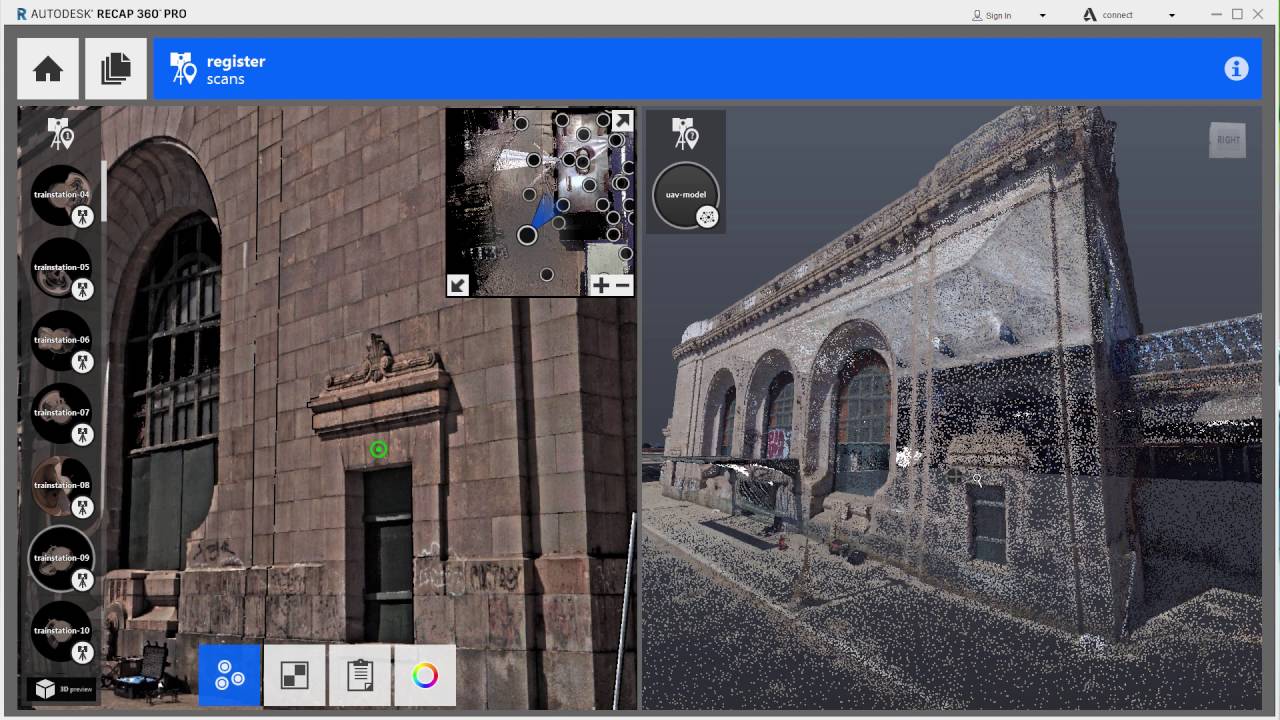The image size is (1280, 720).
Task: Click the tripod badge on trainstation-10
Action: (83, 652)
